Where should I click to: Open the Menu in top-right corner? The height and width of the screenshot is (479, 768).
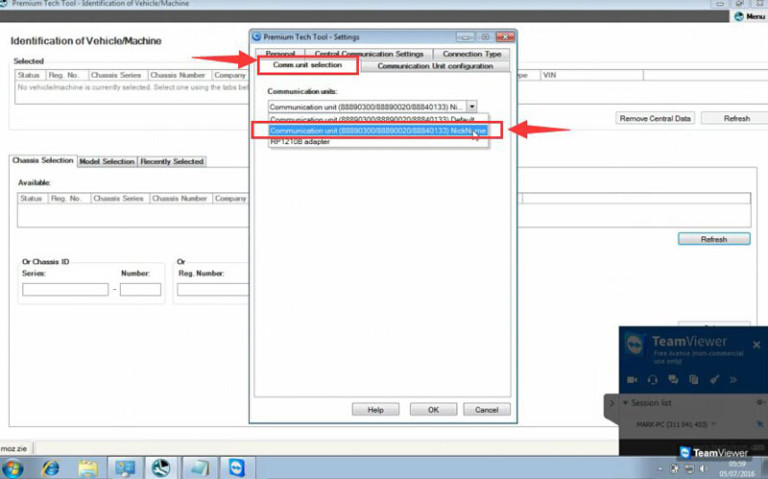pyautogui.click(x=749, y=17)
